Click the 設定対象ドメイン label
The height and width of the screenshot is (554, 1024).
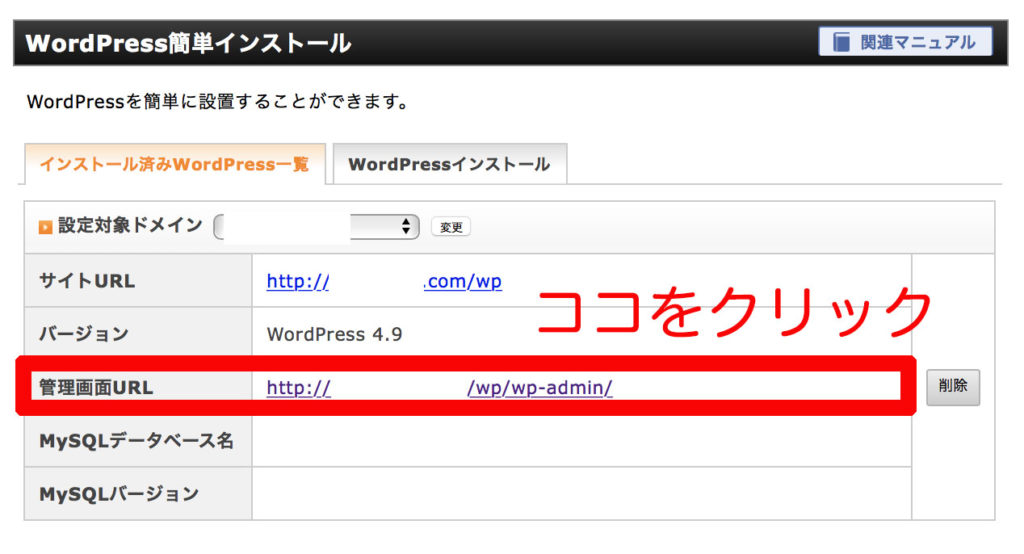(x=130, y=225)
